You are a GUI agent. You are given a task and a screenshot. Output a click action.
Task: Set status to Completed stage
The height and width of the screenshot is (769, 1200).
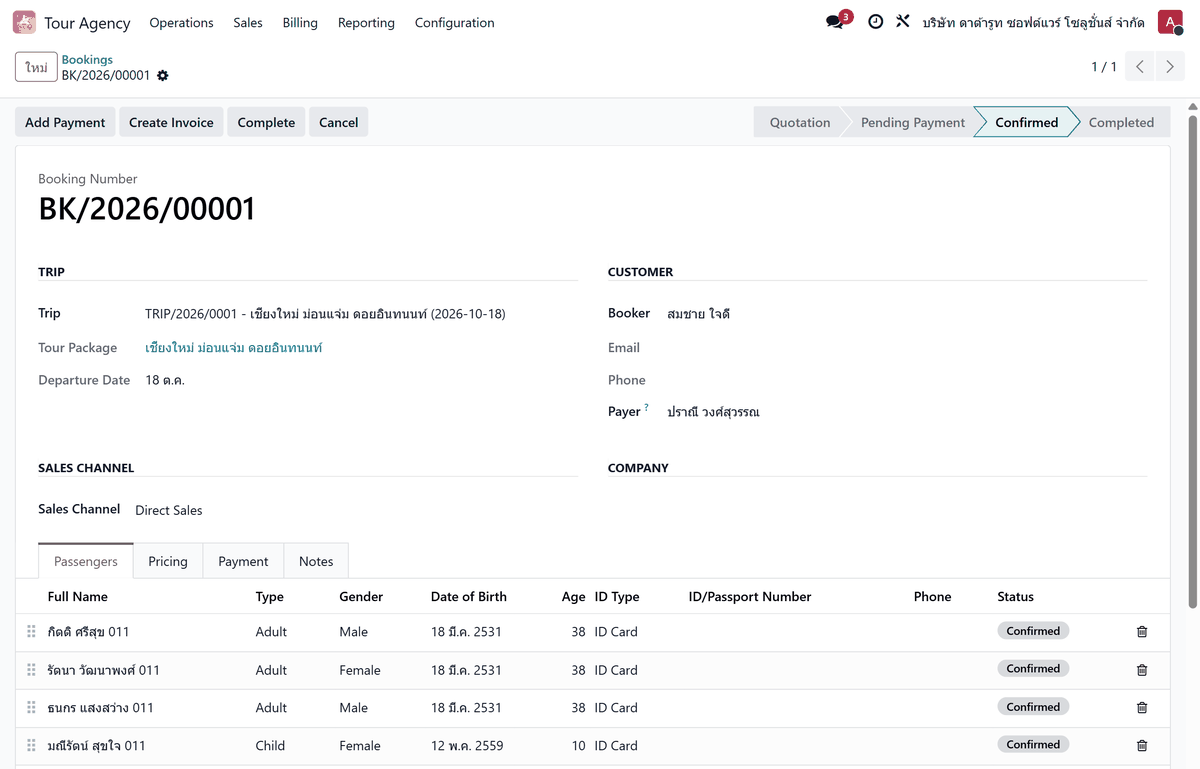coord(1120,122)
